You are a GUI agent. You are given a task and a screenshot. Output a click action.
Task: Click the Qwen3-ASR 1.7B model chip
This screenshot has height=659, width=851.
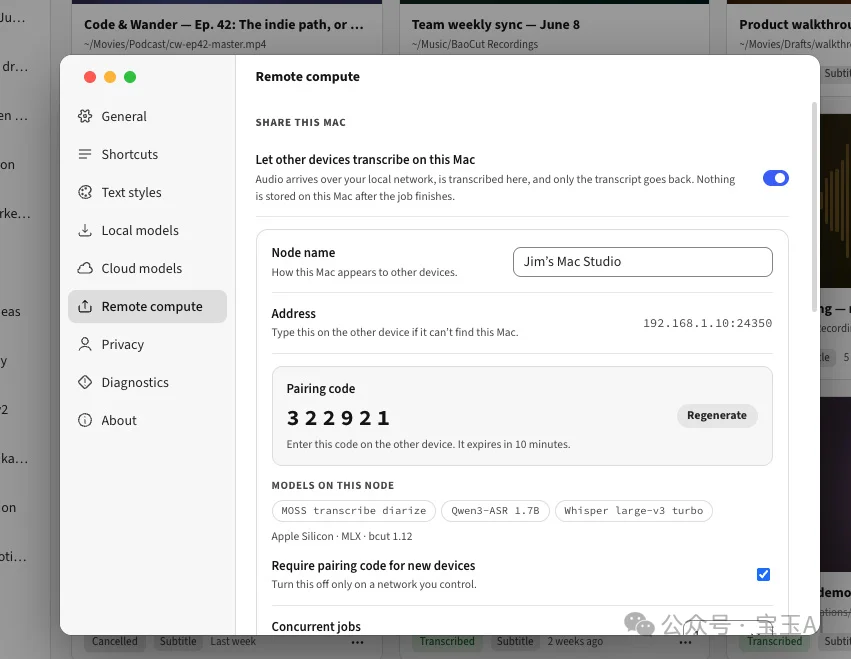tap(495, 511)
